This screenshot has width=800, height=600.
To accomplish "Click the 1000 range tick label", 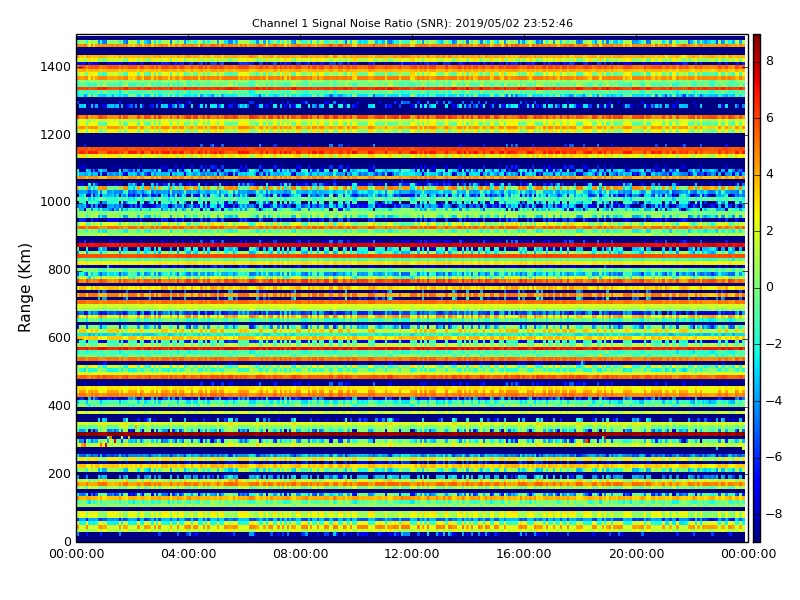I will coord(55,202).
